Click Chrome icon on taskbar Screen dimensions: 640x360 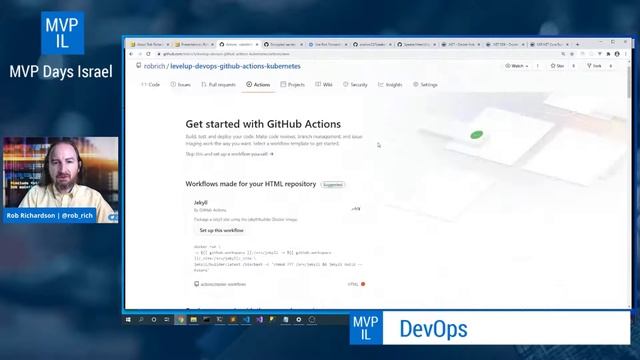pos(180,320)
